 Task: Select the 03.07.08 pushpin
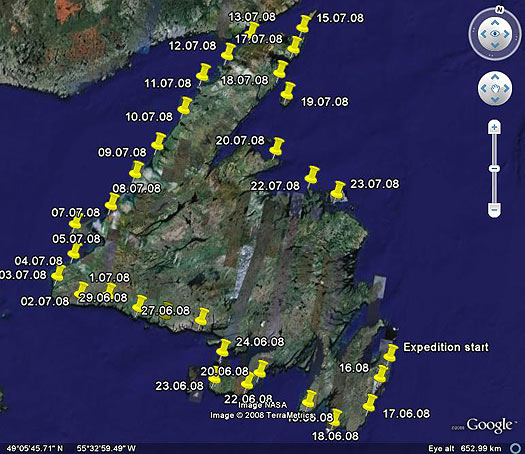tap(58, 274)
